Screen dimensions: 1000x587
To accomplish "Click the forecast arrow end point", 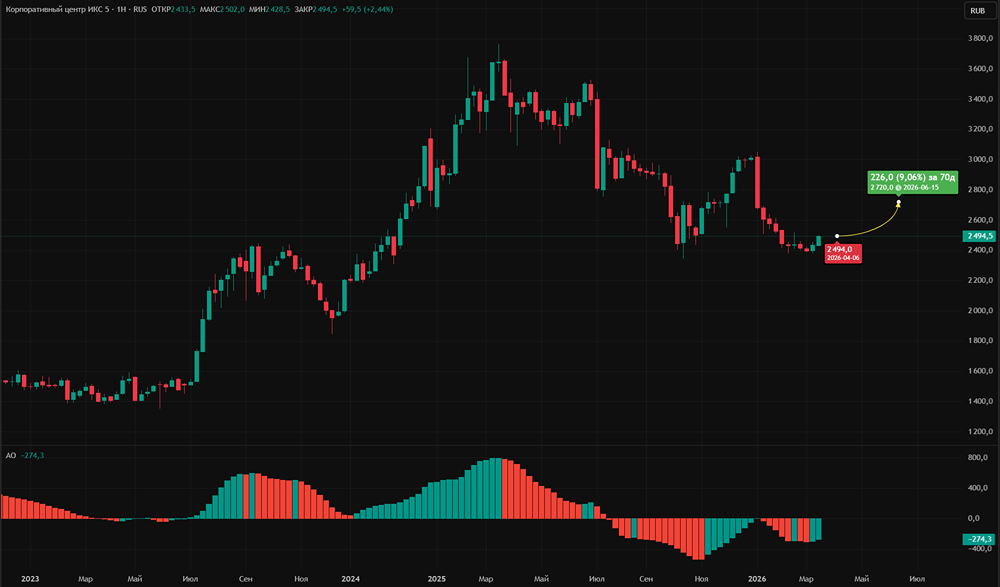I will point(899,204).
